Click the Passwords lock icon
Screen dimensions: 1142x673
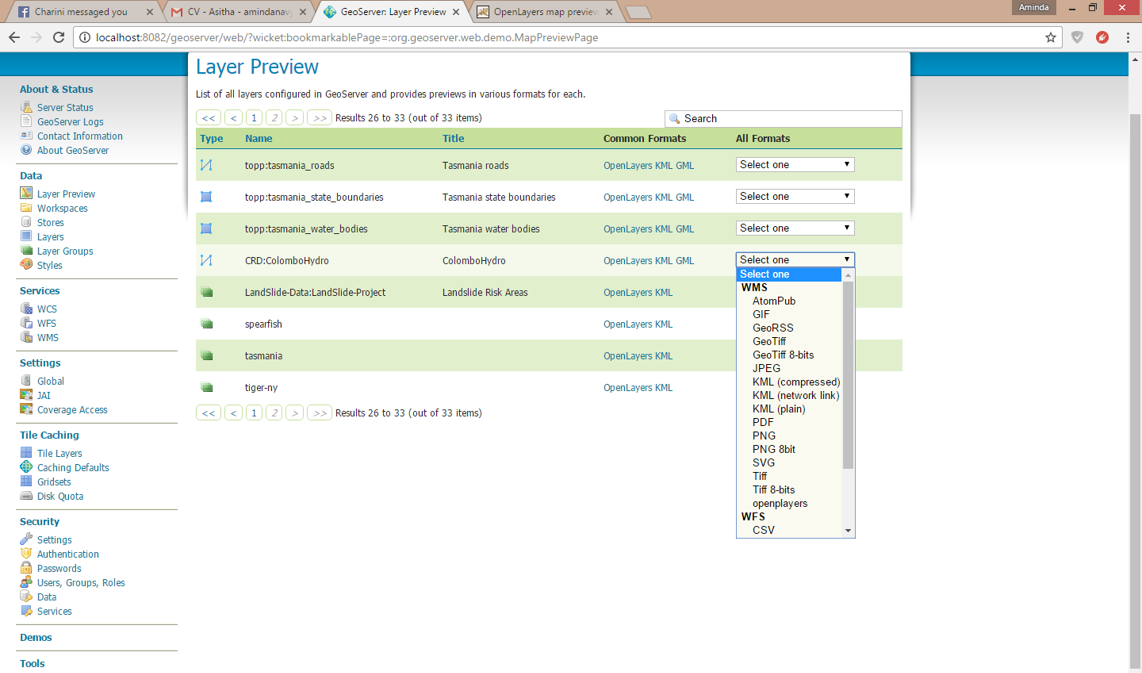point(26,568)
